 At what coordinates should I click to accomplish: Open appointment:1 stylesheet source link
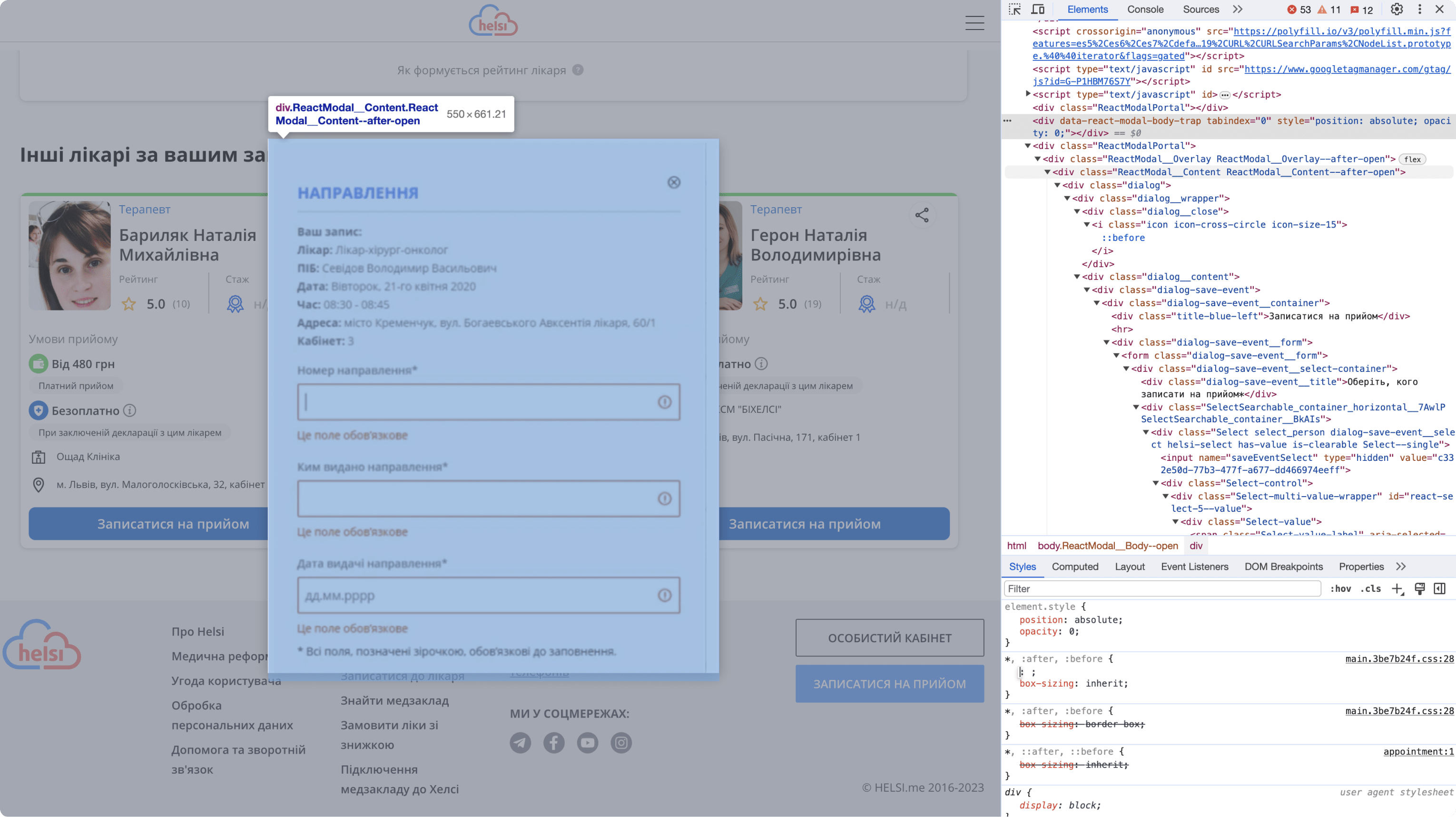(x=1418, y=751)
